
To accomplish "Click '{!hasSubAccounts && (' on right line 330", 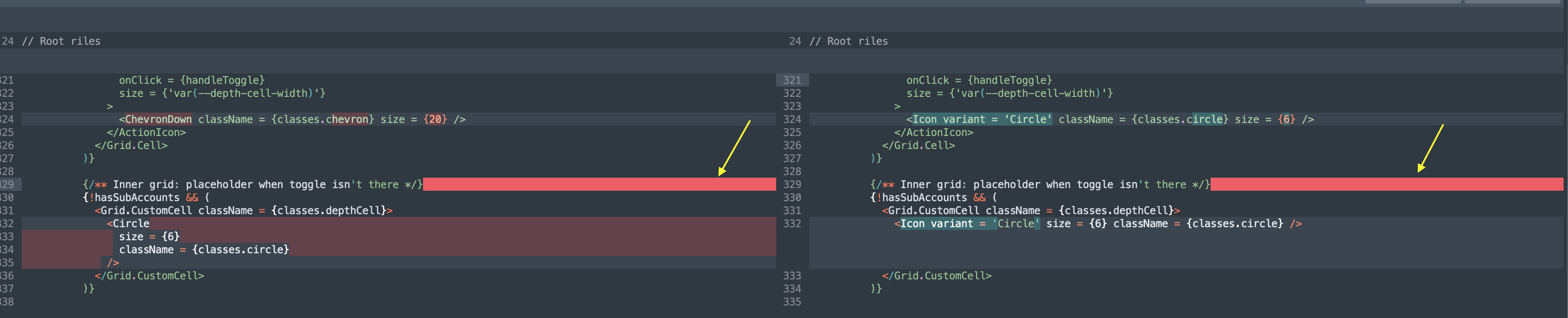I will click(934, 197).
